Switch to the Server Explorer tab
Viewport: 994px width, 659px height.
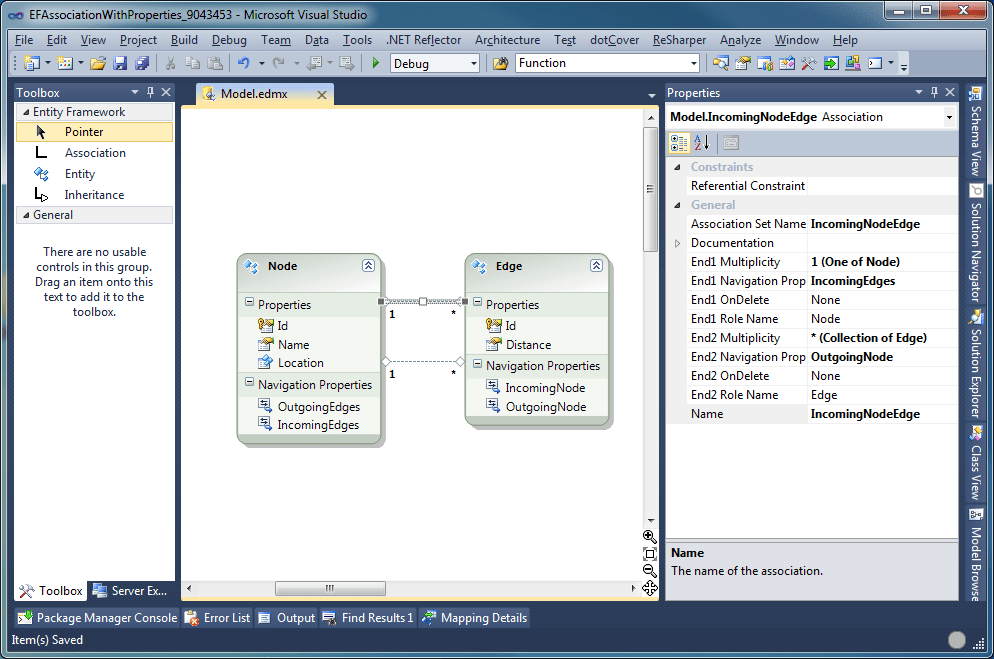pyautogui.click(x=131, y=591)
